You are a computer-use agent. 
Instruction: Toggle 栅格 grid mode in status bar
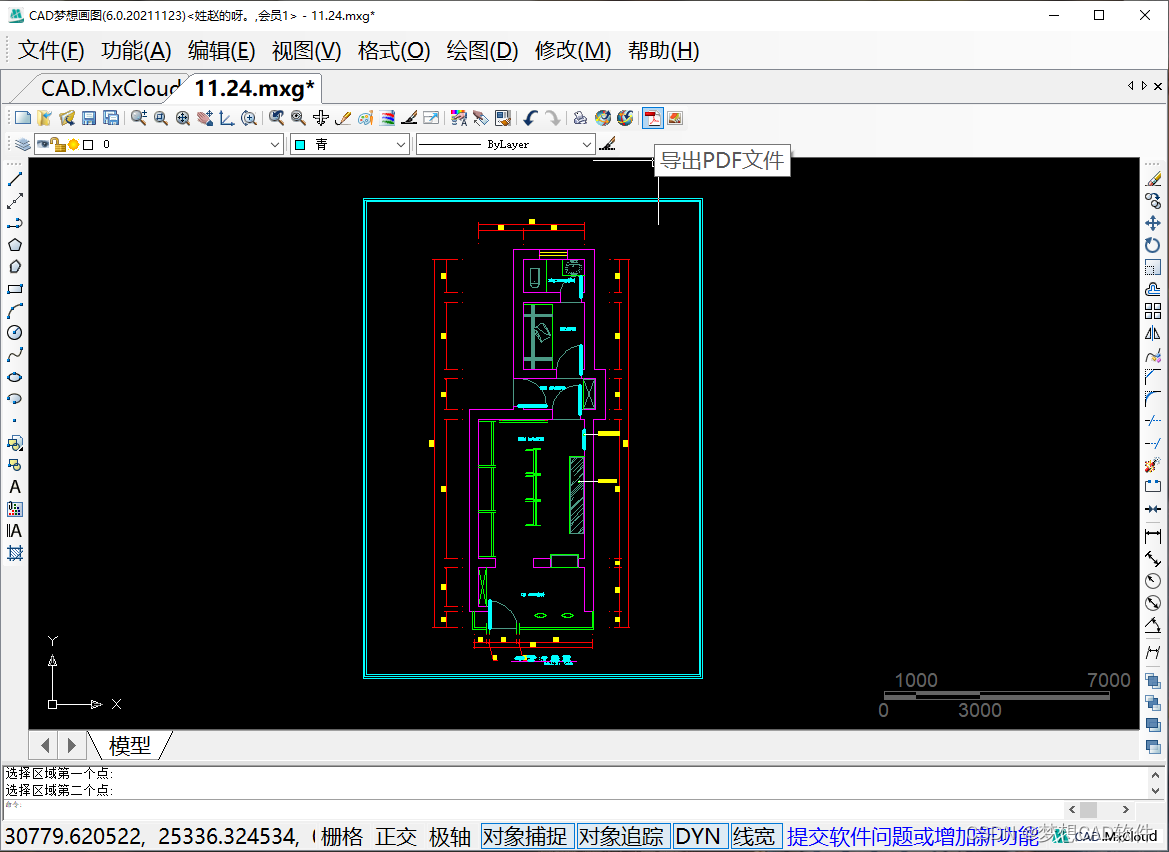coord(342,836)
